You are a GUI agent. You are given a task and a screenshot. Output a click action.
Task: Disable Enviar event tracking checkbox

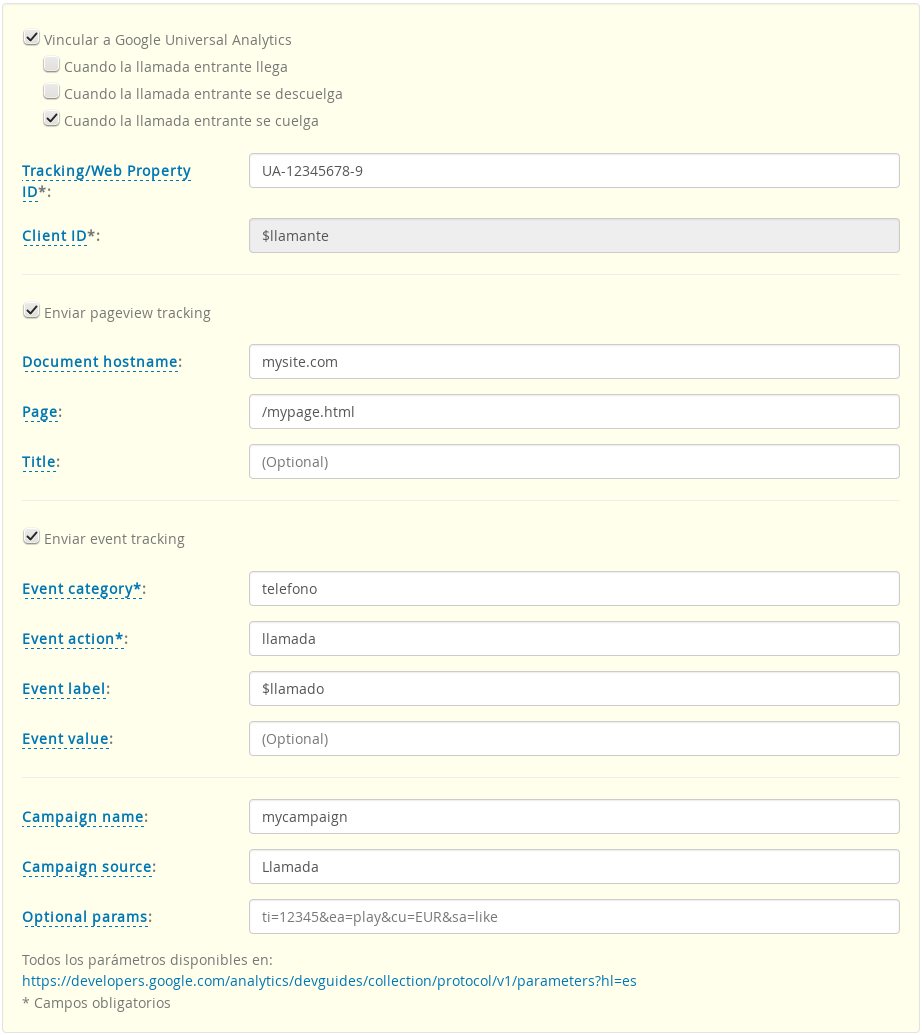tap(31, 538)
